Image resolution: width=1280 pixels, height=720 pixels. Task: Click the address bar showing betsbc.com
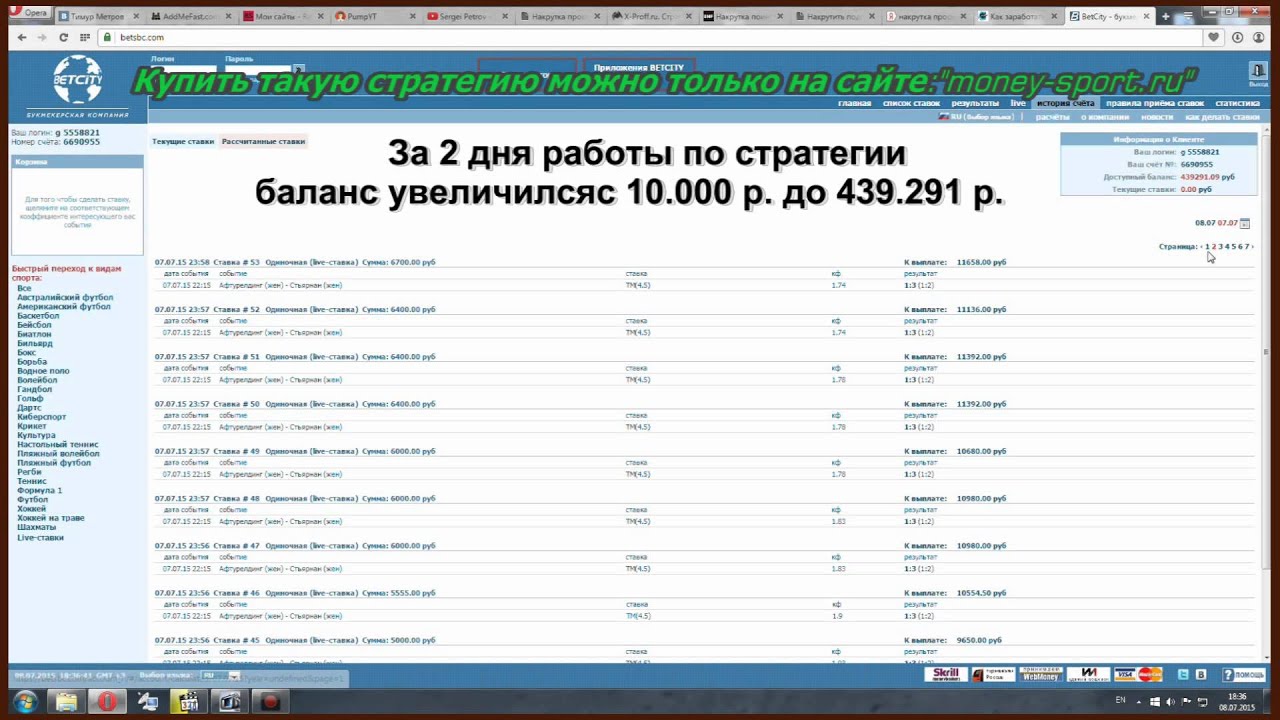click(650, 37)
